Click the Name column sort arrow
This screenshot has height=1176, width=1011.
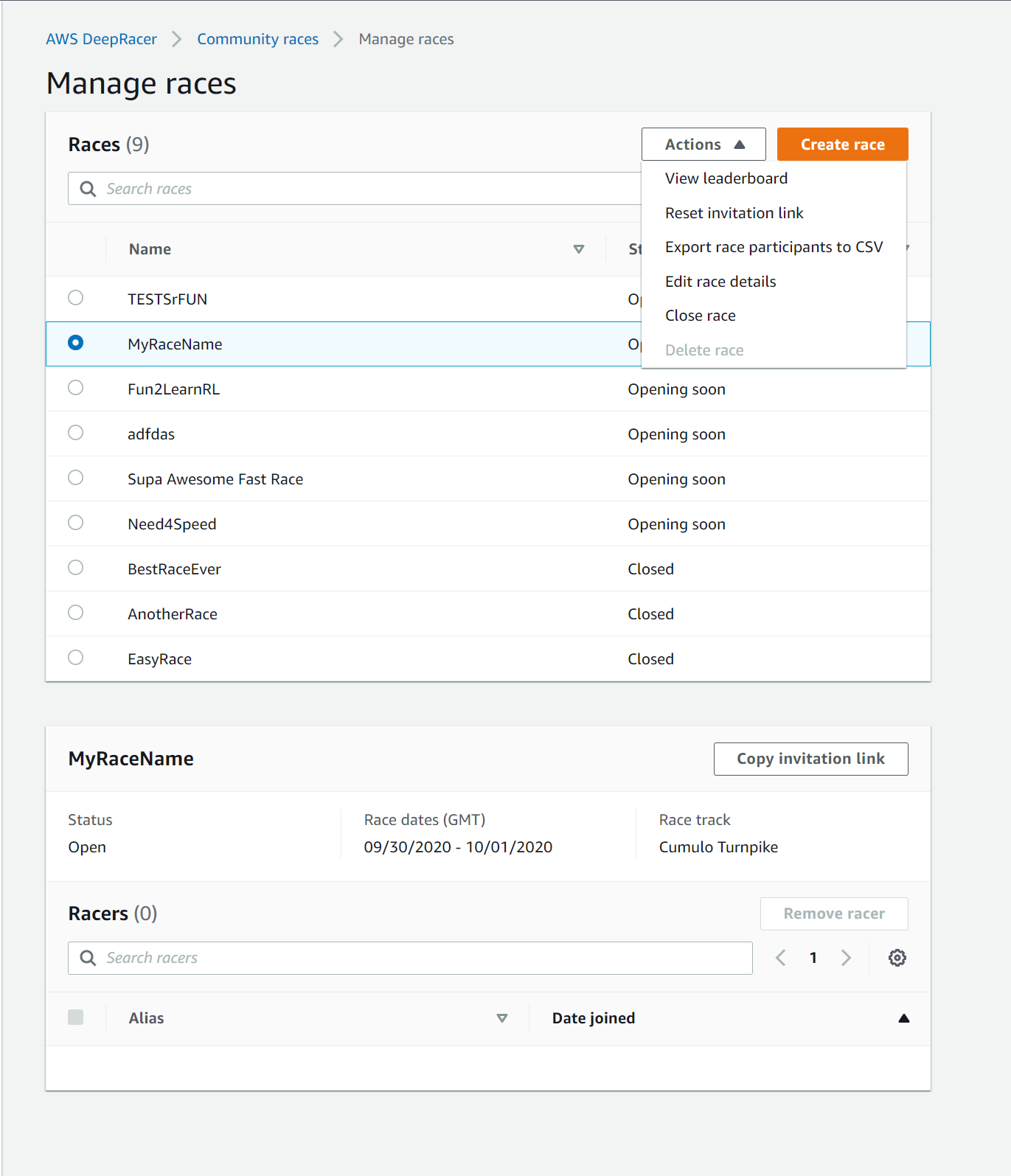coord(579,249)
